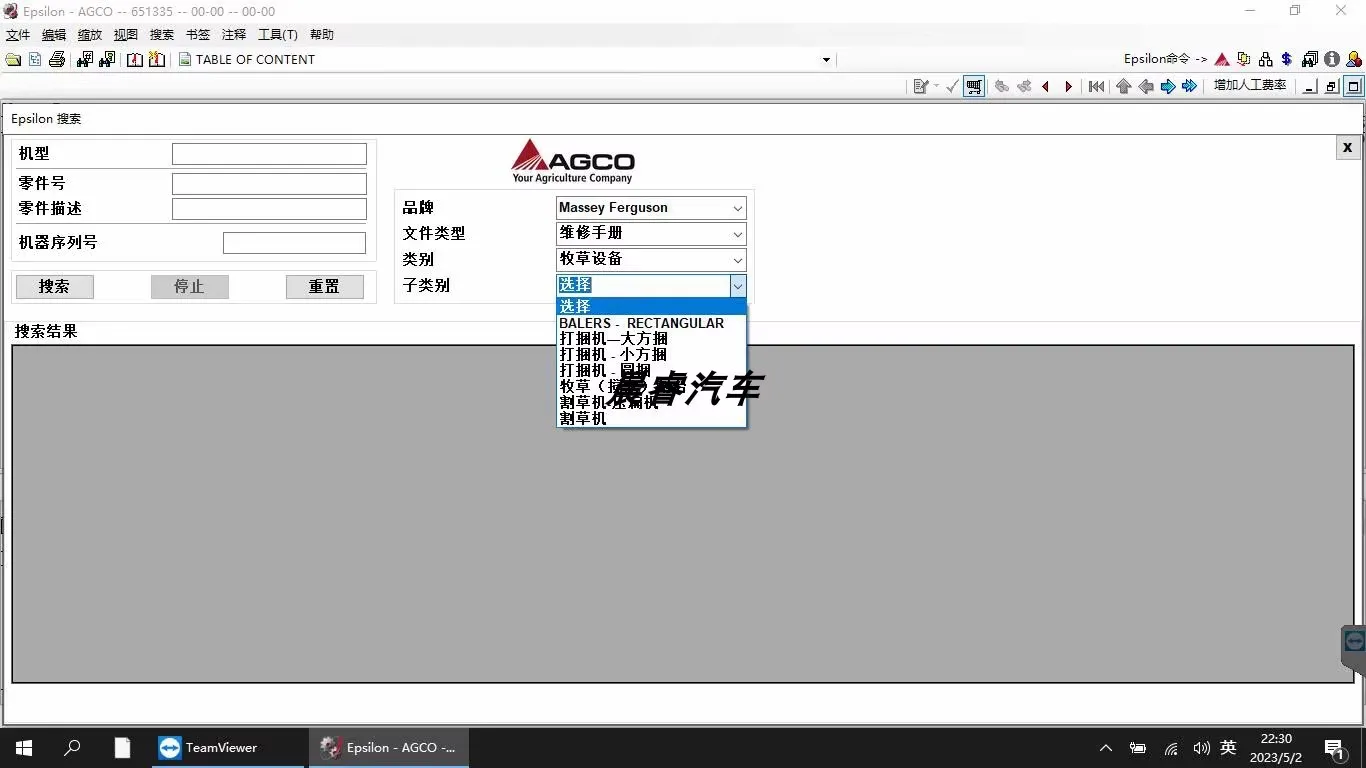
Task: Focus the 零件号 input field
Action: pyautogui.click(x=269, y=184)
